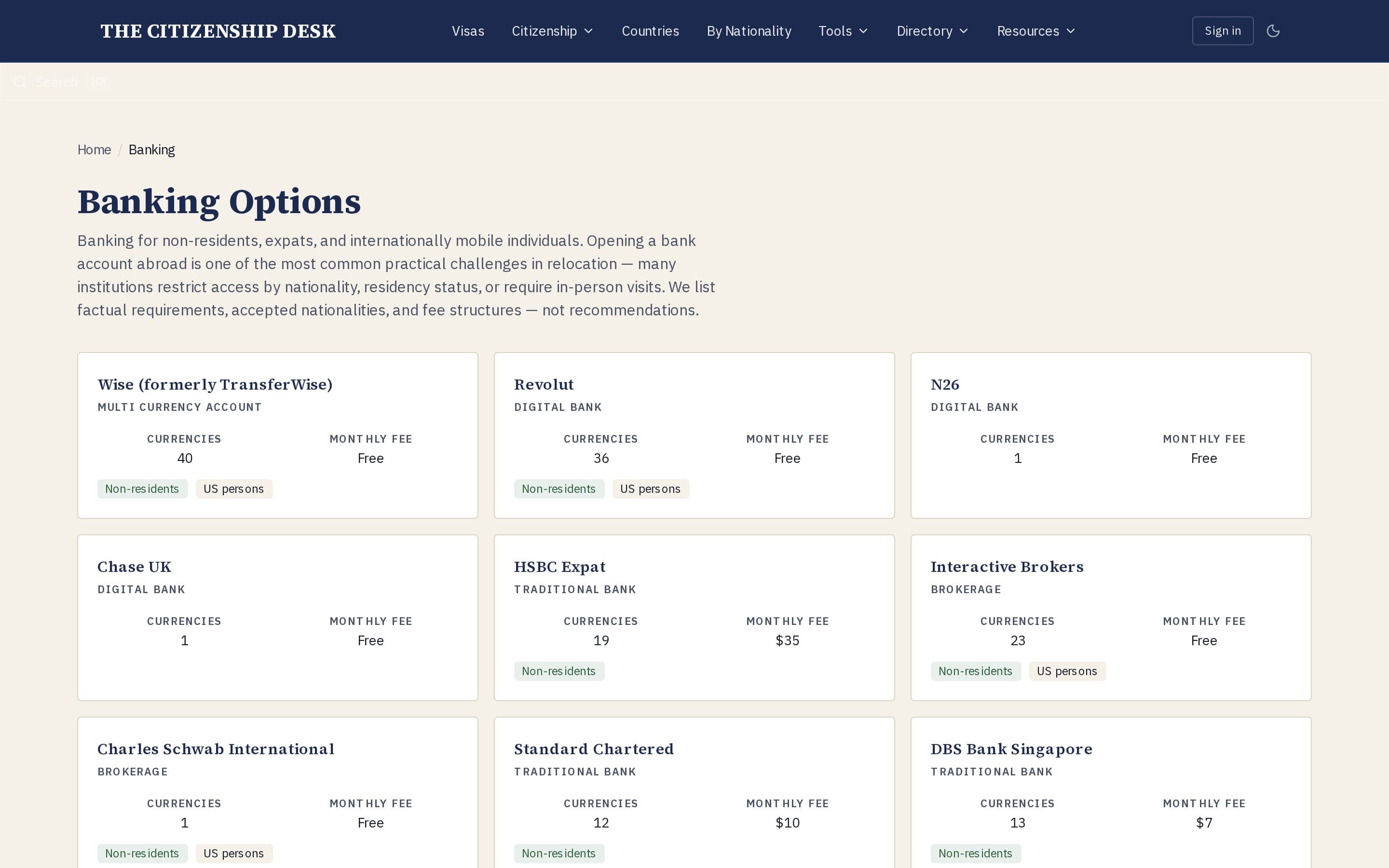Viewport: 1389px width, 868px height.
Task: Click the $10 monthly fee on Standard Chartered
Action: click(x=787, y=823)
